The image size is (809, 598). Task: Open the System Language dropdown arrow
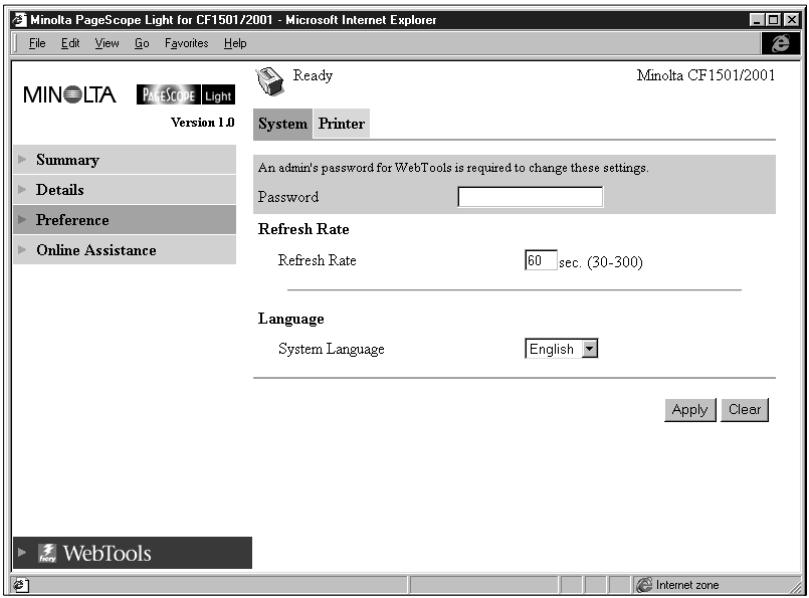coord(590,349)
